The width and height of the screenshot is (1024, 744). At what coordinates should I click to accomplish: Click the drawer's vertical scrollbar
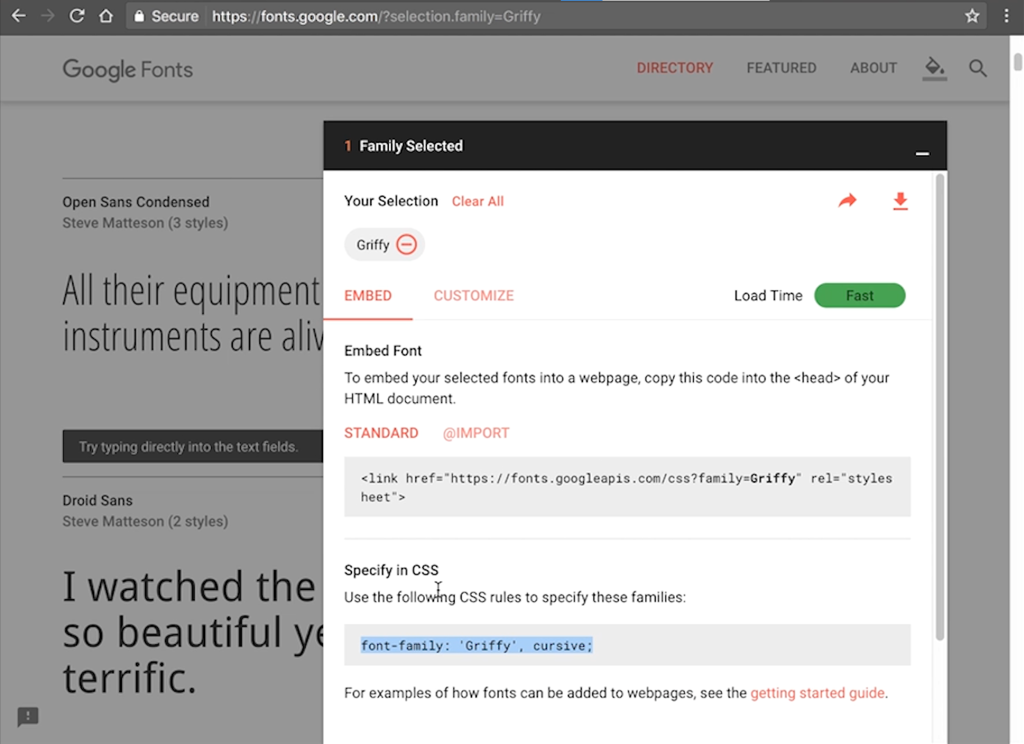[940, 406]
